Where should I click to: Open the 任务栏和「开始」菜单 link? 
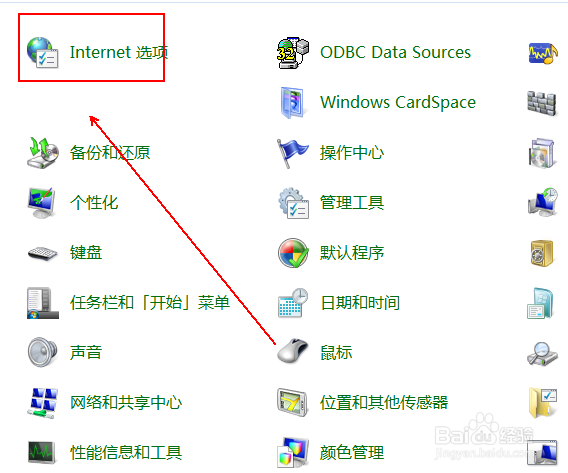150,303
